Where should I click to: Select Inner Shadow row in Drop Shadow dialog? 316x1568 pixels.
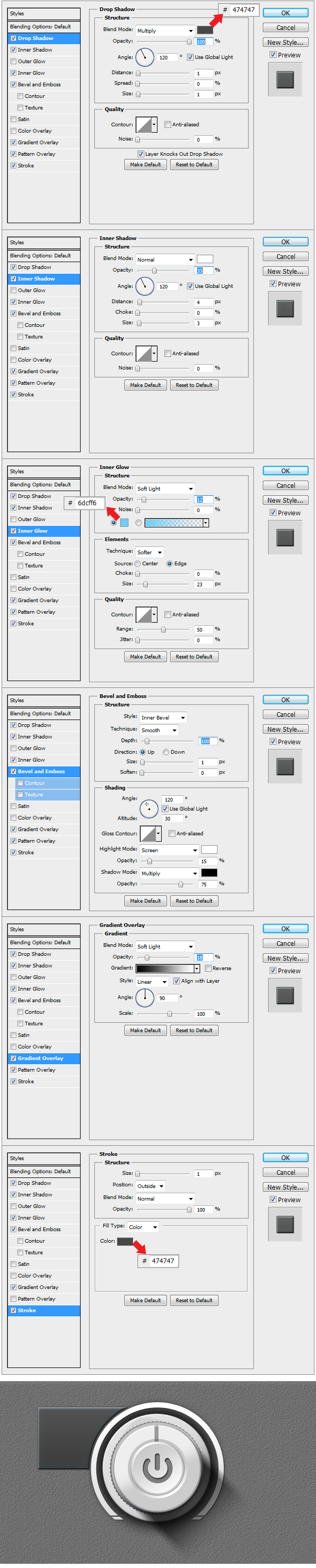click(44, 50)
